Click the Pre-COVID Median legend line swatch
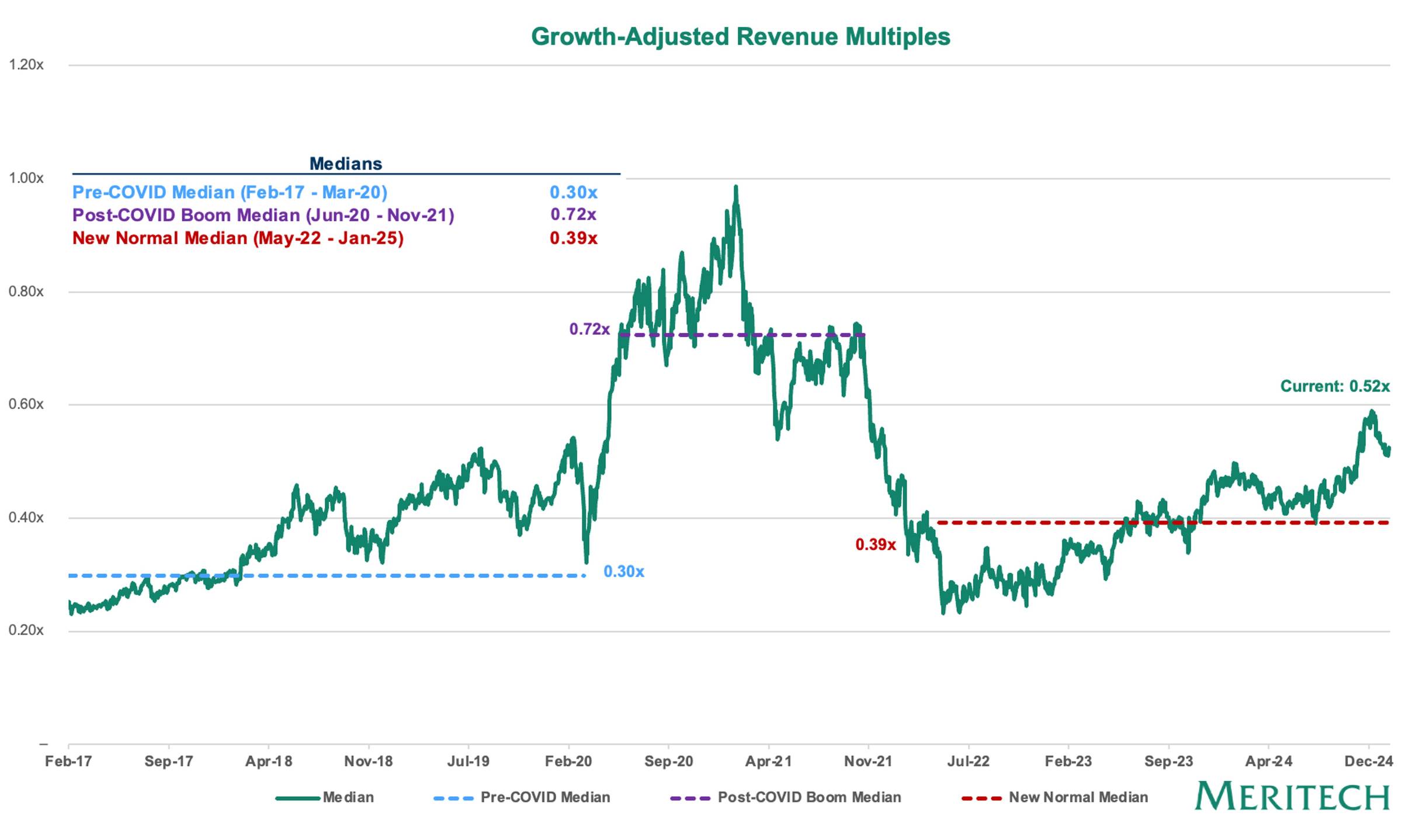The image size is (1402, 840). 453,798
